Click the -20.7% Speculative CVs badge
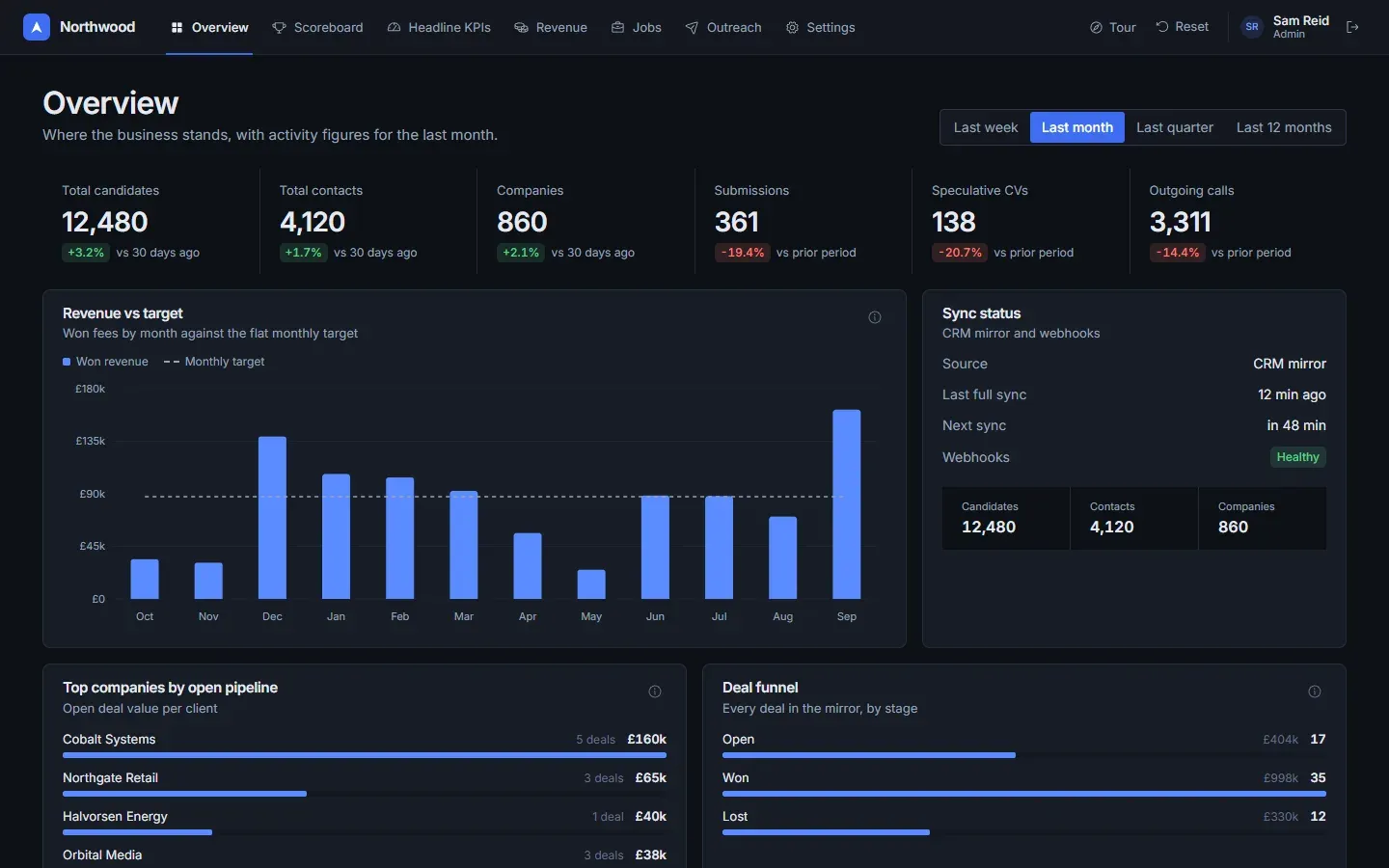The height and width of the screenshot is (868, 1389). pos(960,253)
